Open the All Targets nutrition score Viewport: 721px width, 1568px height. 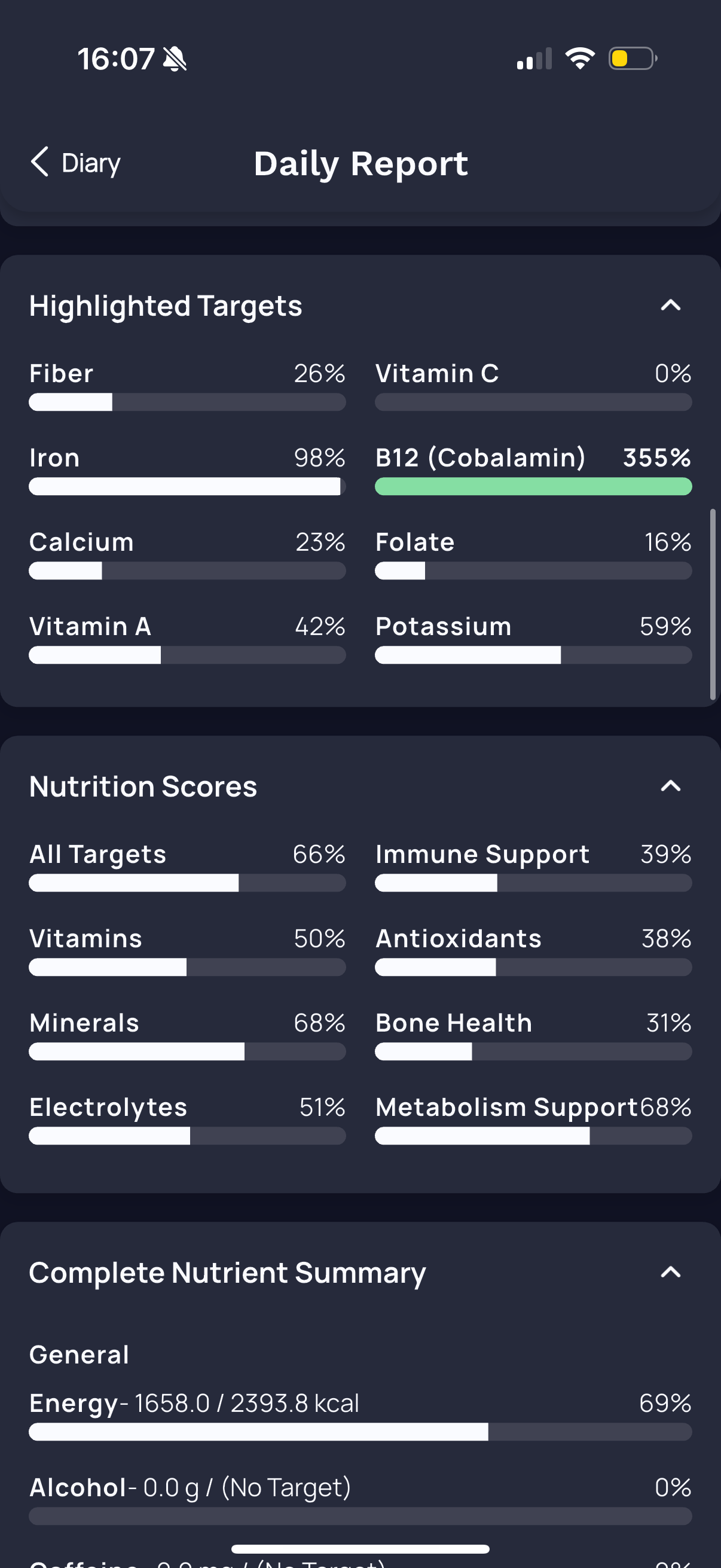point(187,866)
